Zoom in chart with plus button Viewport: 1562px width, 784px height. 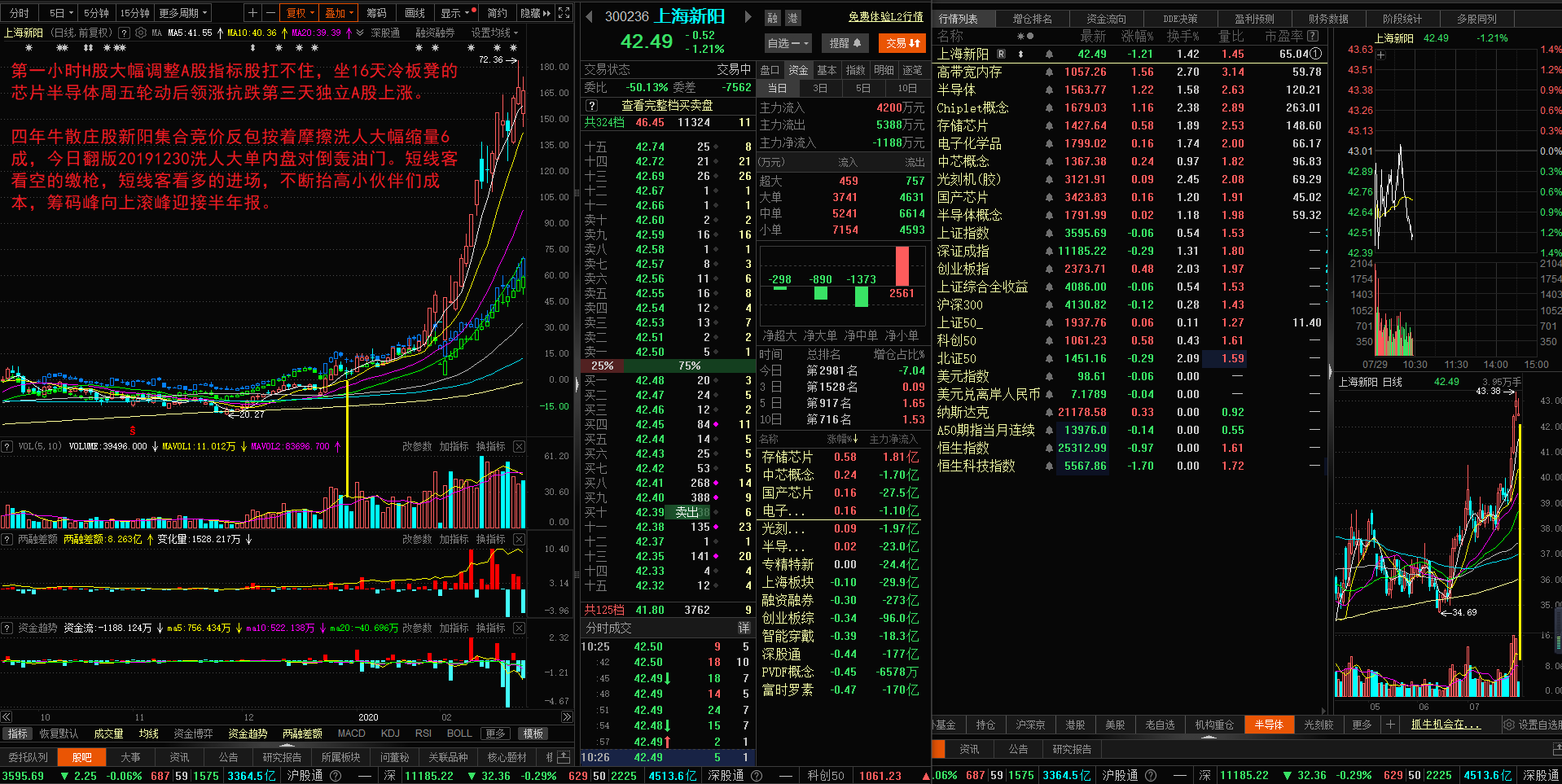(252, 13)
